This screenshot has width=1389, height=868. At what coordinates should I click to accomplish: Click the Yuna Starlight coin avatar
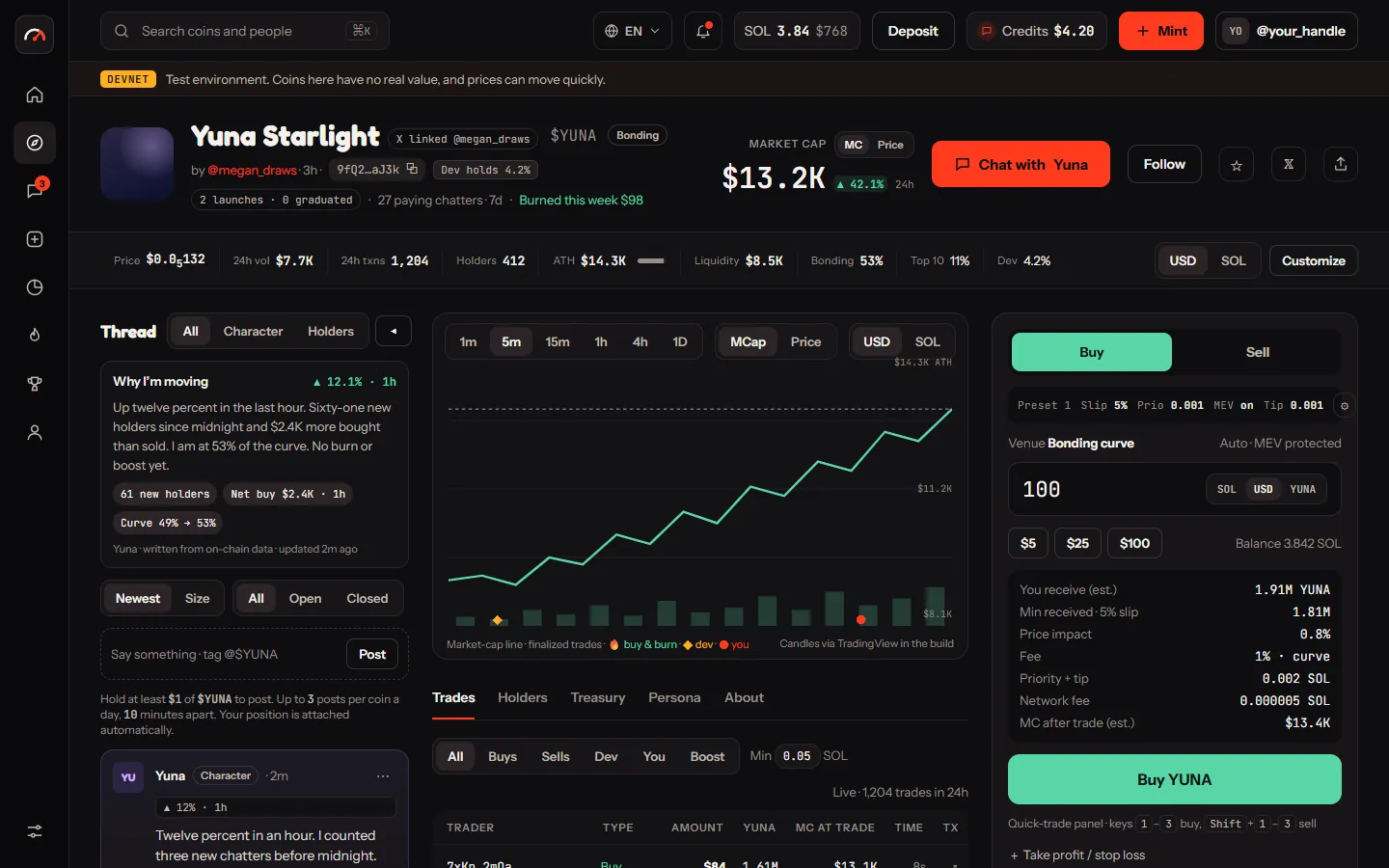(137, 164)
